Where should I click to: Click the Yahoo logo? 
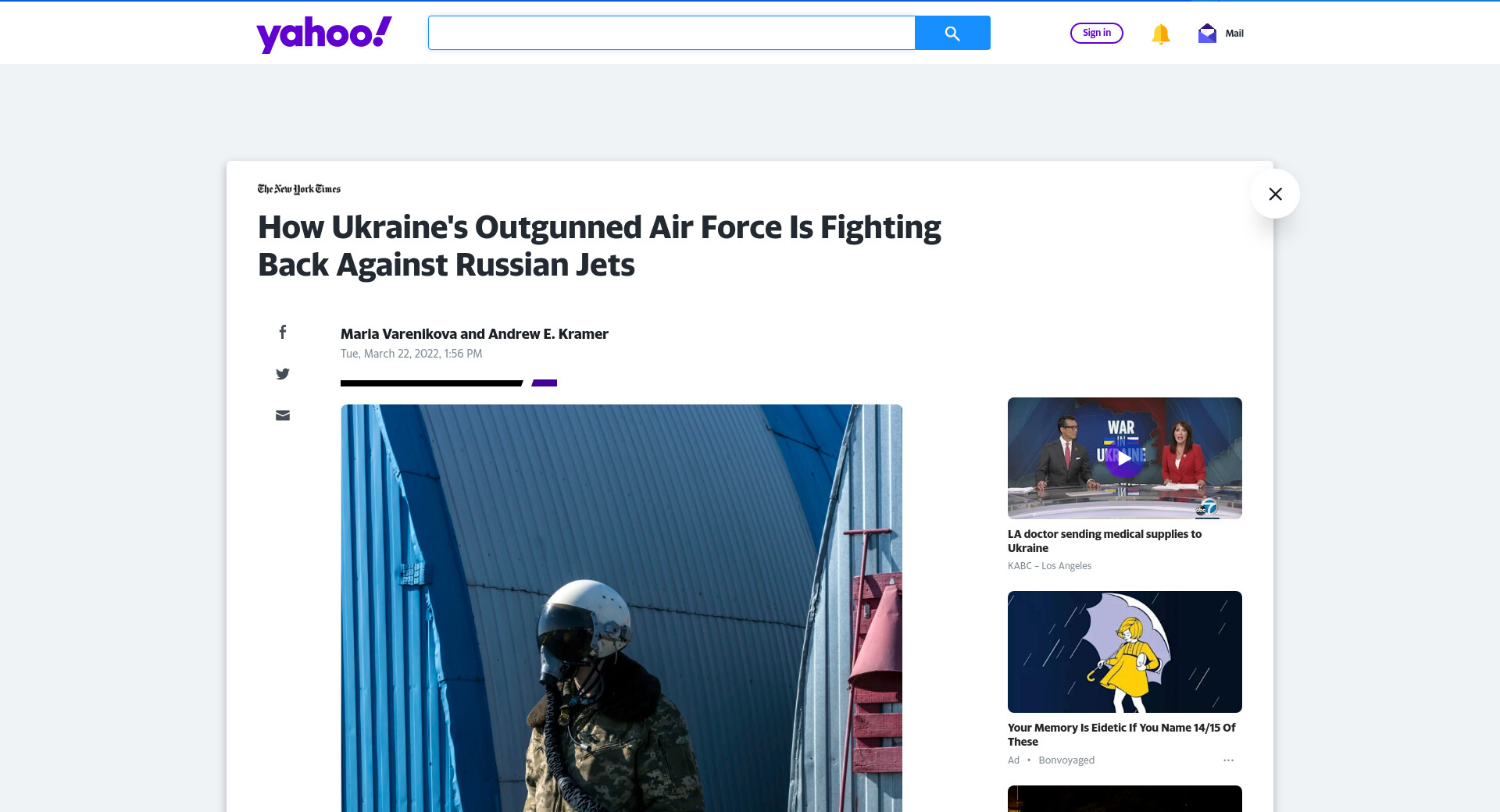(324, 34)
